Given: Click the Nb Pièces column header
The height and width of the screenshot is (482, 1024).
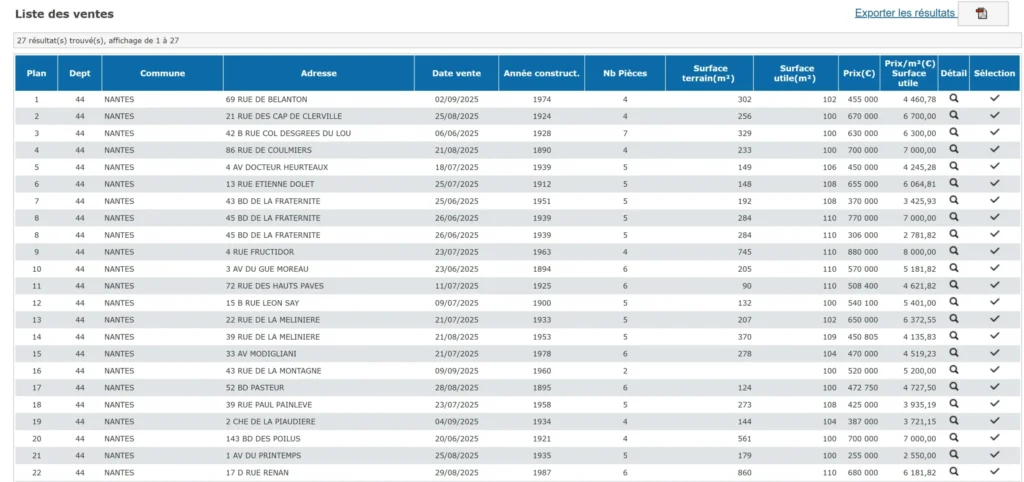Looking at the screenshot, I should (x=625, y=73).
